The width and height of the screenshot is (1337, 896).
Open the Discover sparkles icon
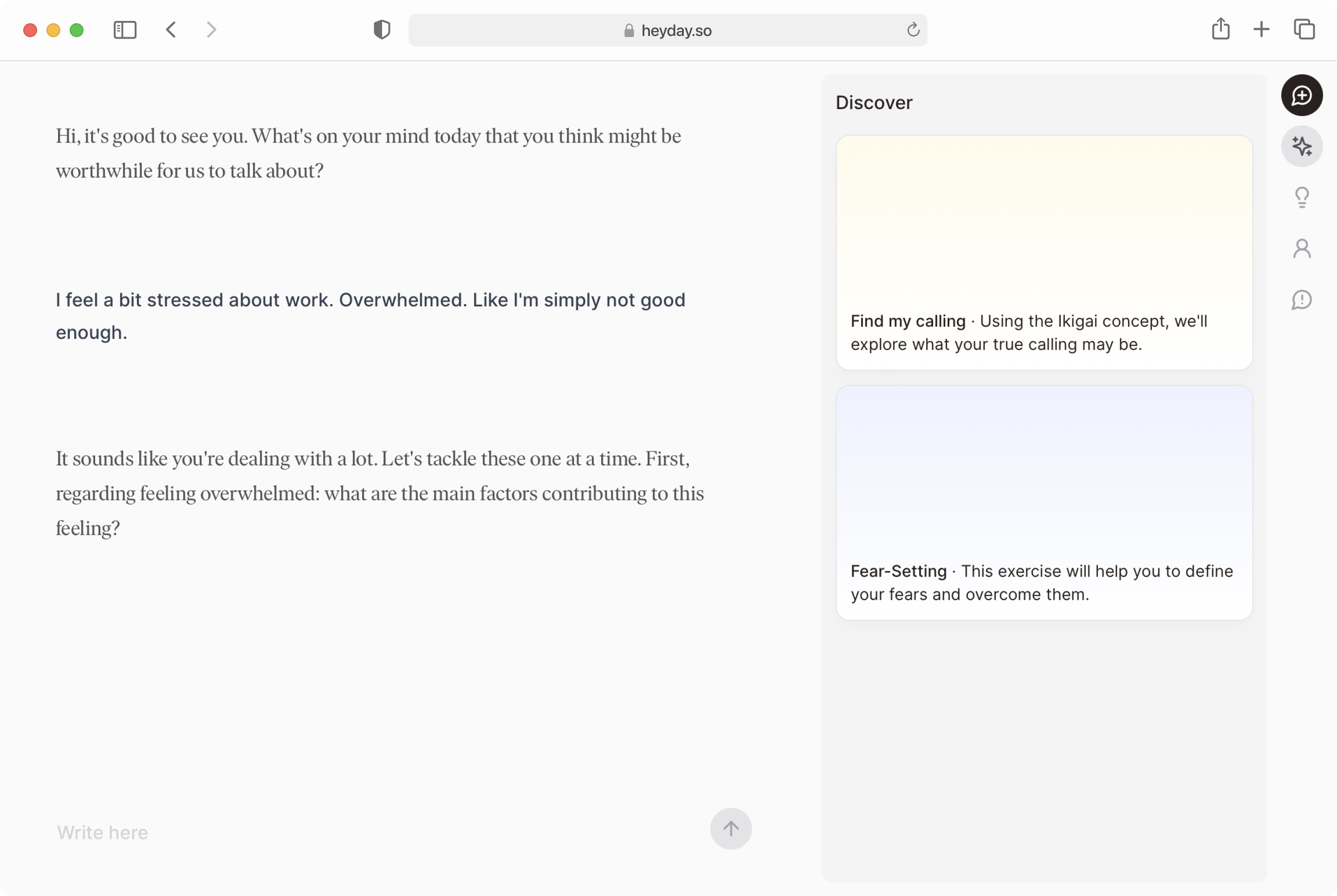pyautogui.click(x=1302, y=146)
